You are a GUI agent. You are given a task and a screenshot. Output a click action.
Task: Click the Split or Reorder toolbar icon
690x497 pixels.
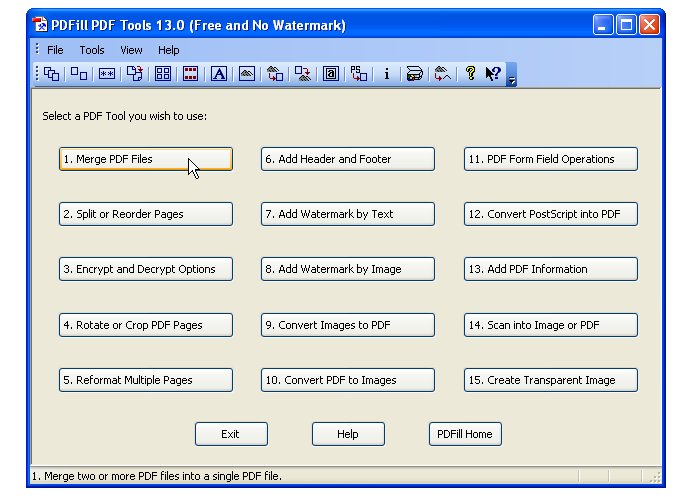[x=79, y=74]
